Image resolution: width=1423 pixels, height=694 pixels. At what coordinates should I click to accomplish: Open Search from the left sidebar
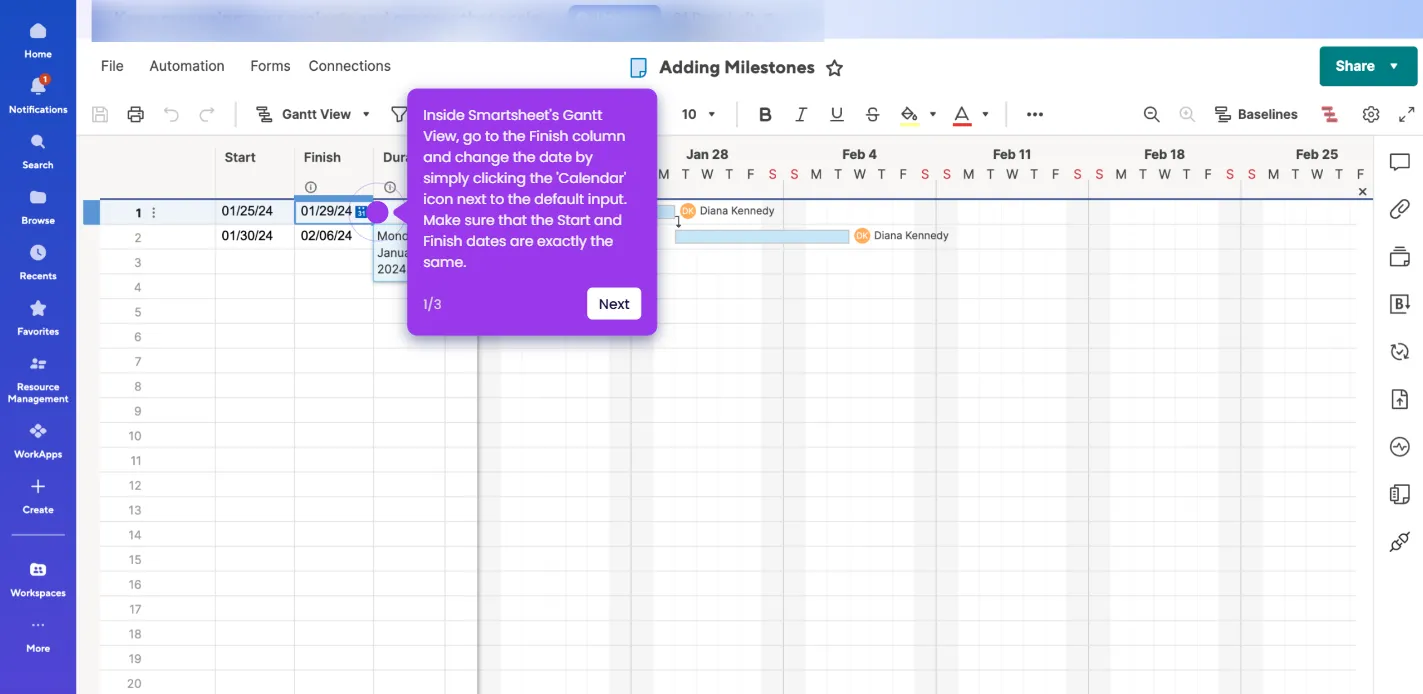38,150
